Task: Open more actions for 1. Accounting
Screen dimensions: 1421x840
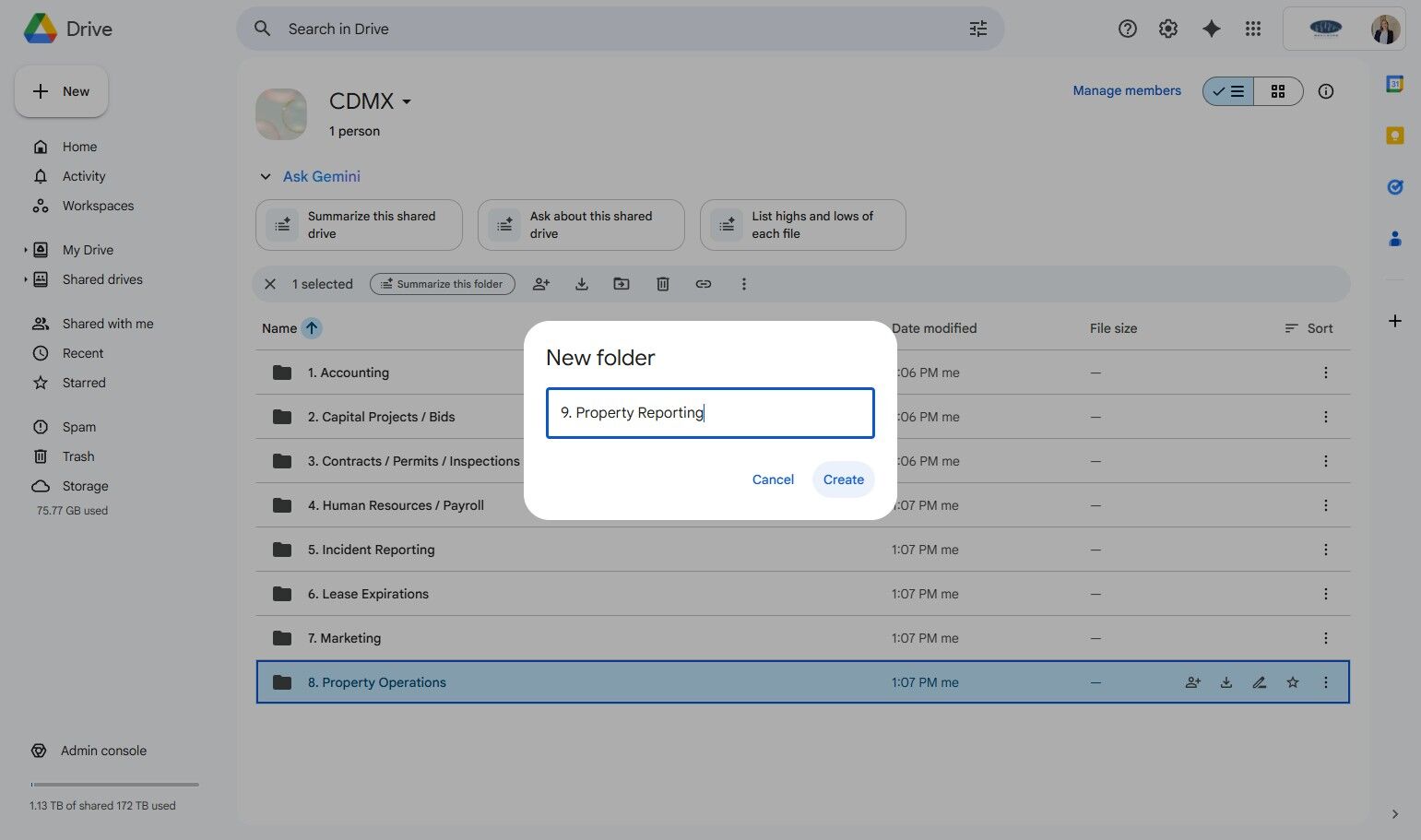Action: [1326, 373]
